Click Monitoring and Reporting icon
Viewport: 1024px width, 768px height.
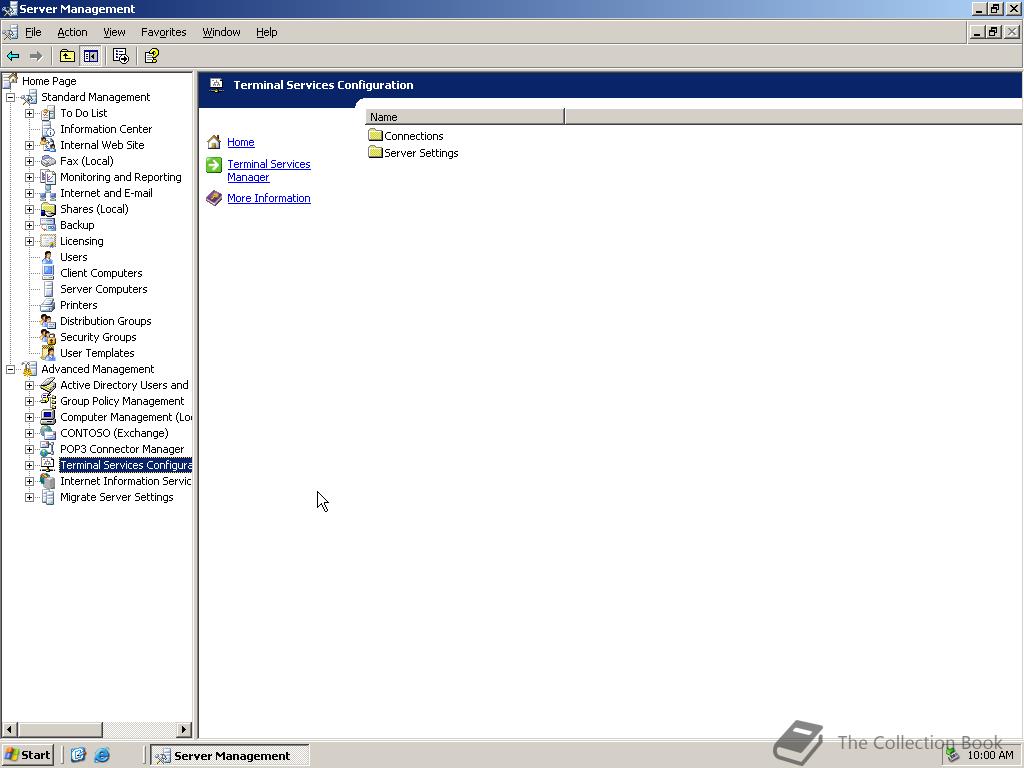pos(48,177)
